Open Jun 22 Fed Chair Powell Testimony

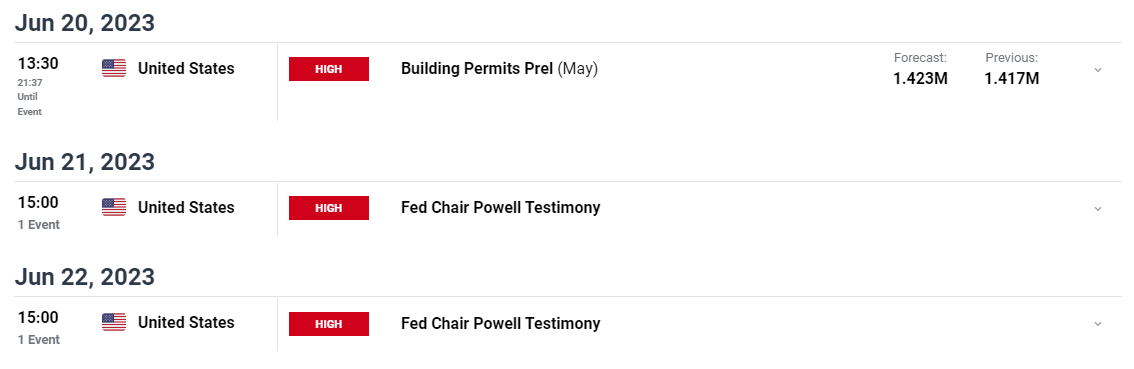point(500,323)
